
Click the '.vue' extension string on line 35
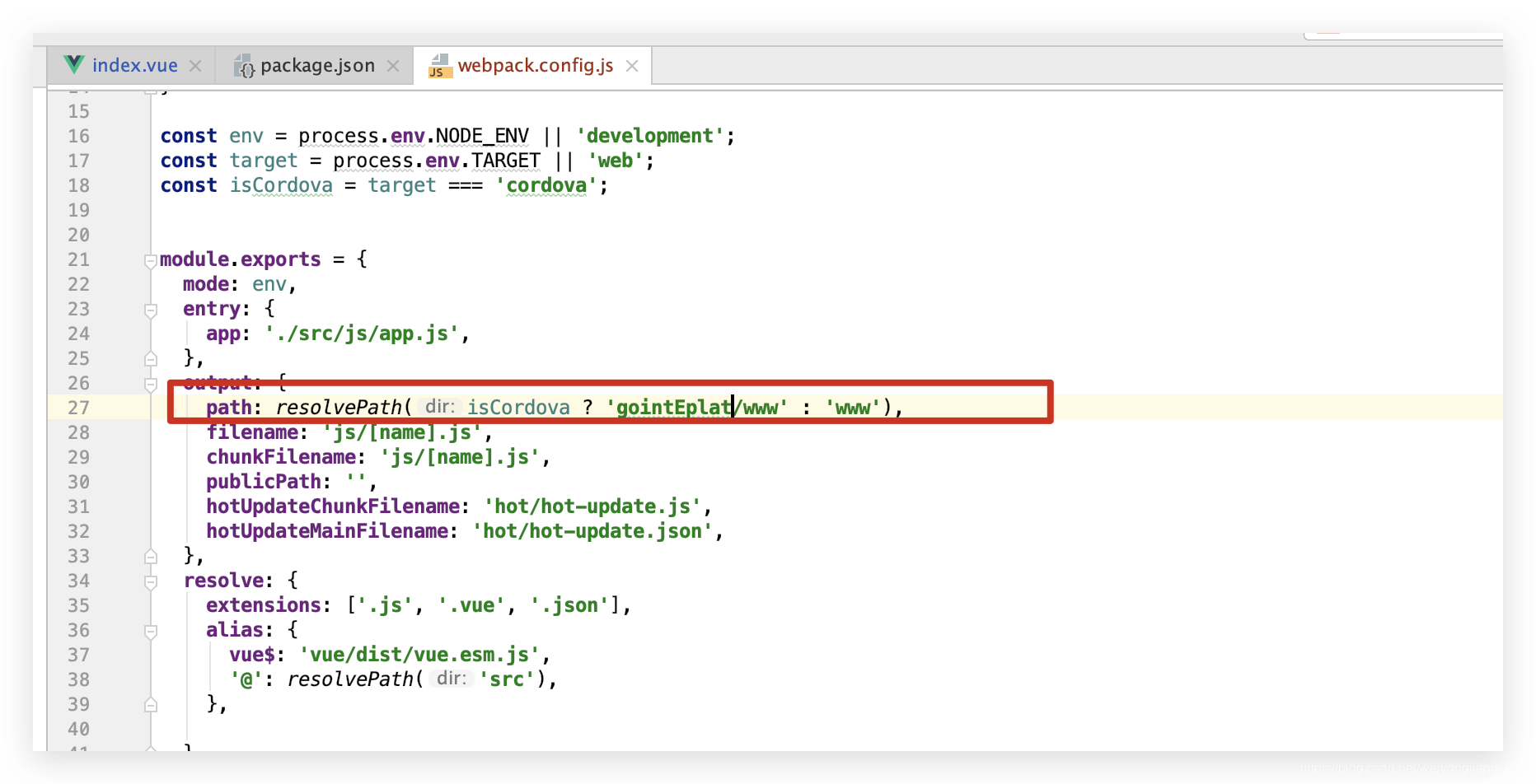click(x=471, y=605)
